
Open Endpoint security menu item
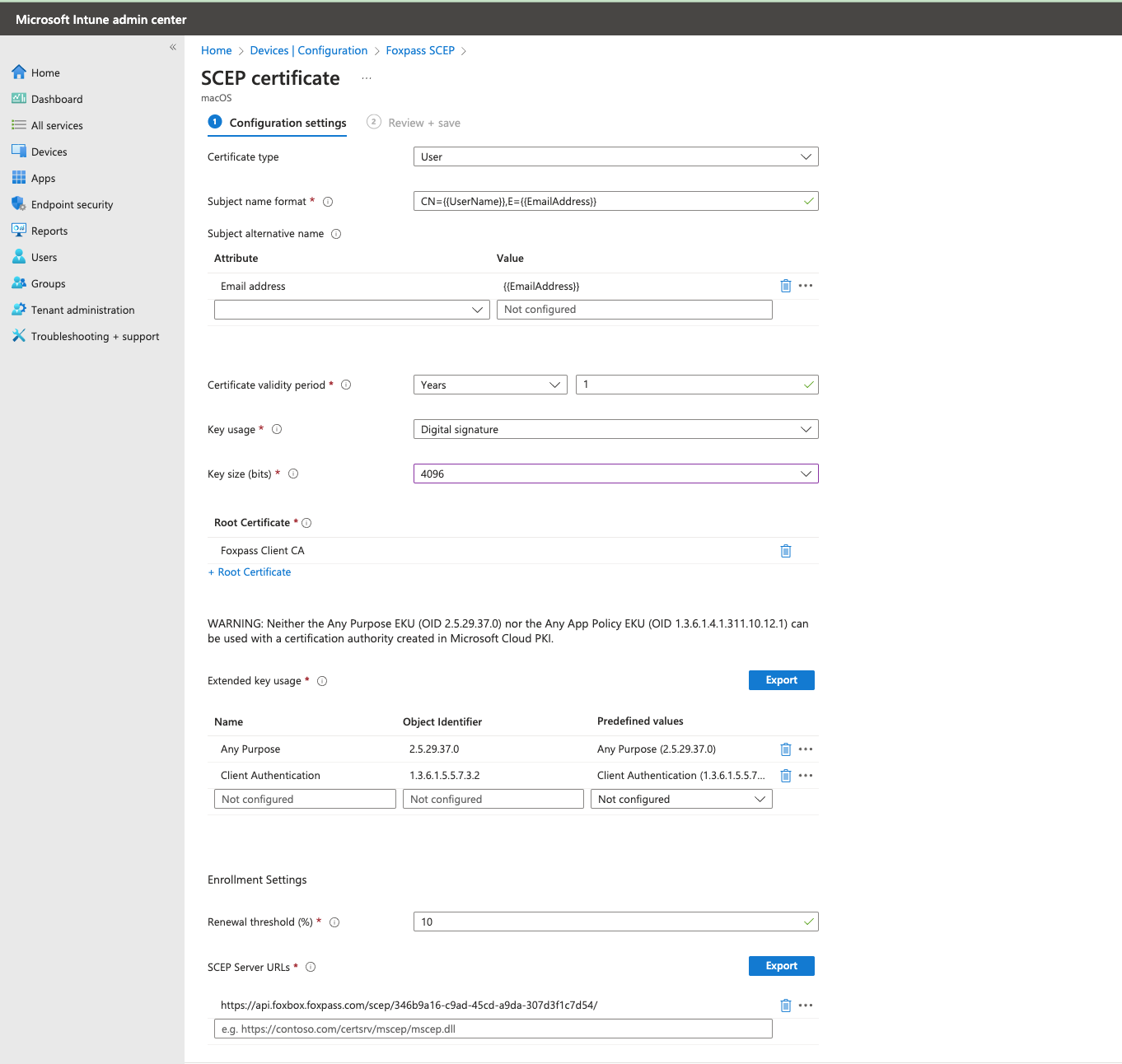pyautogui.click(x=72, y=204)
